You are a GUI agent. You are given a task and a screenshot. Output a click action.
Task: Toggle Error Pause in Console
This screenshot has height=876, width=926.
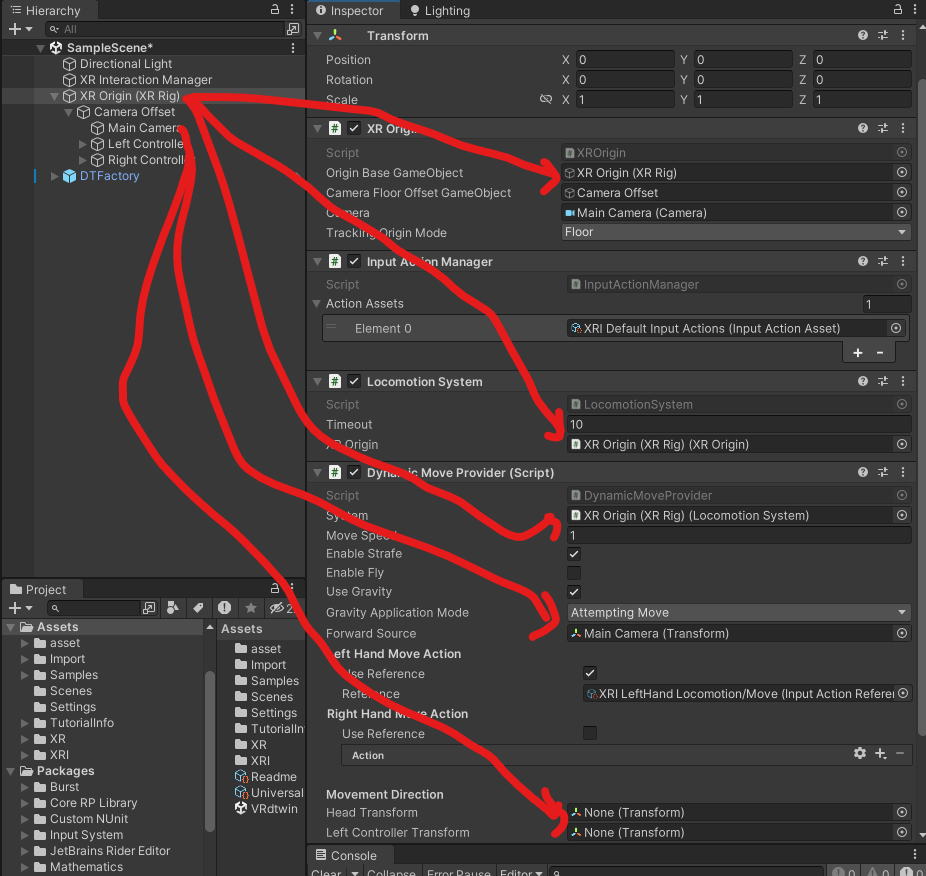pos(458,872)
